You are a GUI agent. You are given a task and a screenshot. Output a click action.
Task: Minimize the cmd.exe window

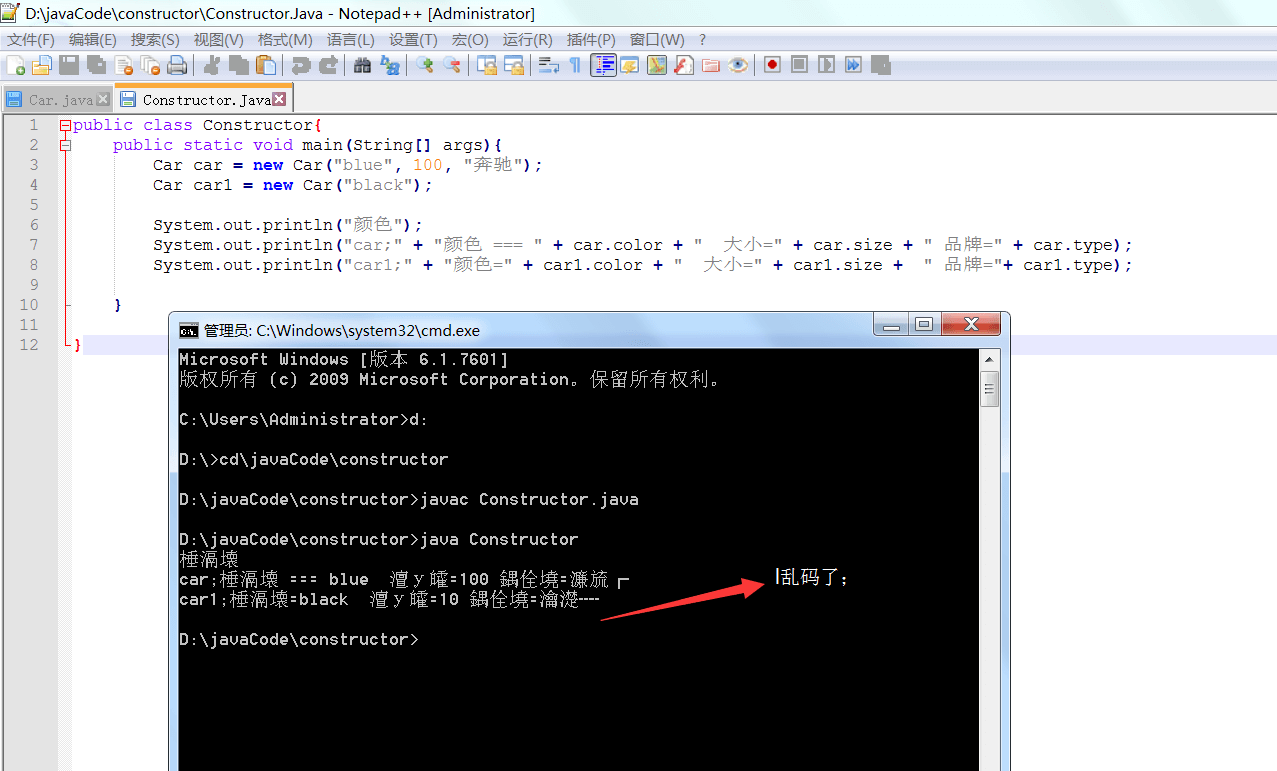coord(891,324)
